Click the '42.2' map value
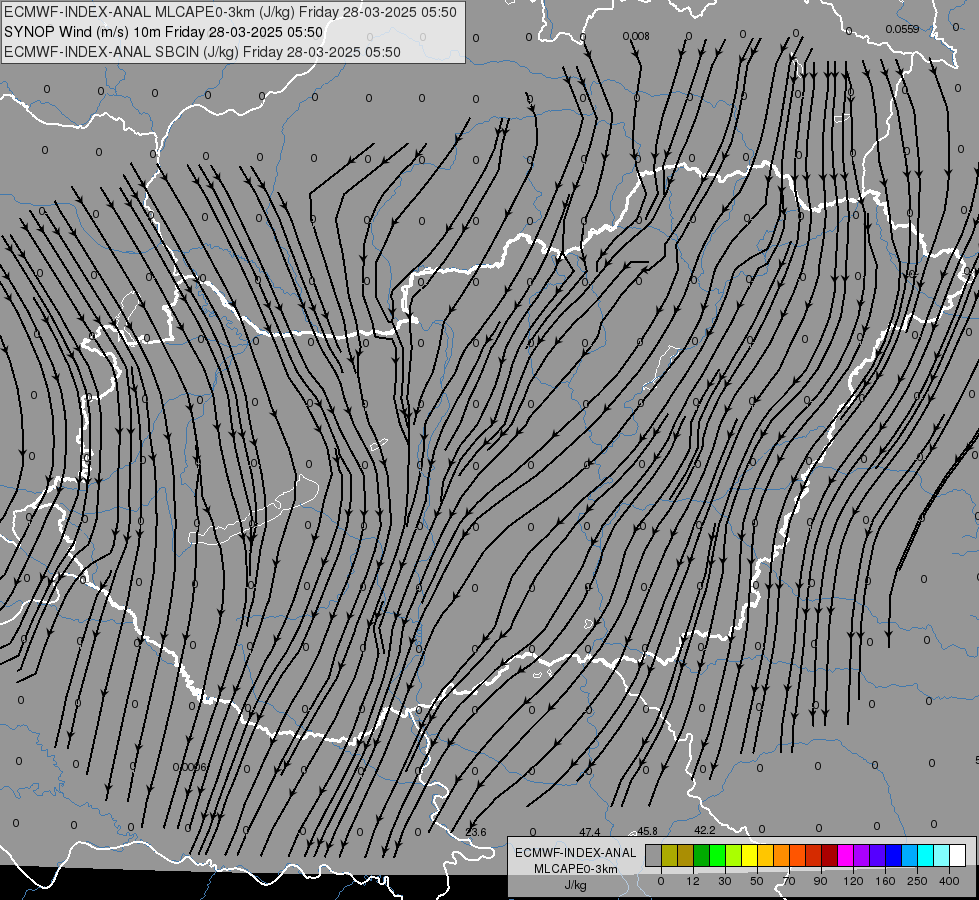979x900 pixels. (x=704, y=830)
